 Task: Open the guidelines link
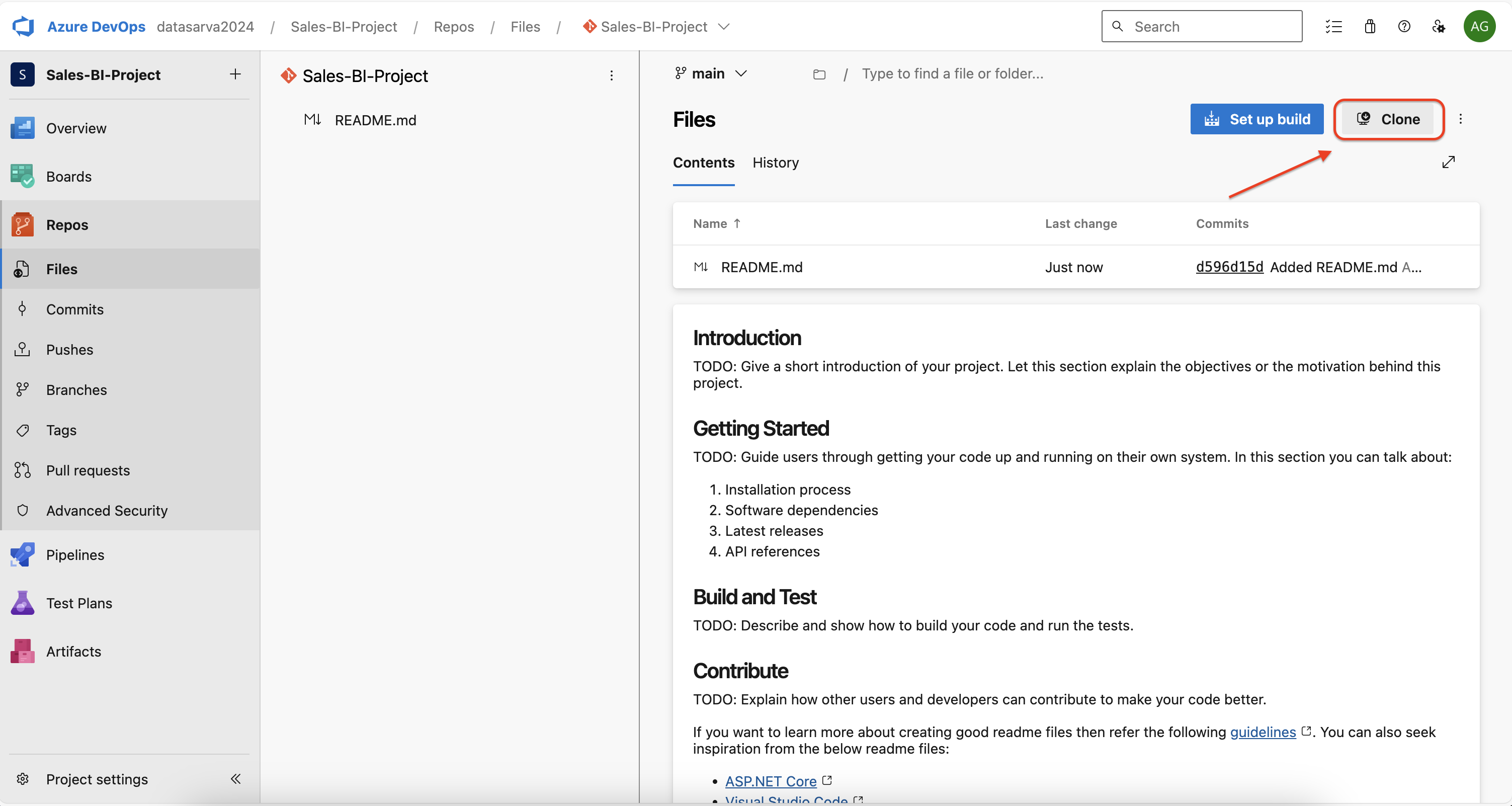point(1263,732)
